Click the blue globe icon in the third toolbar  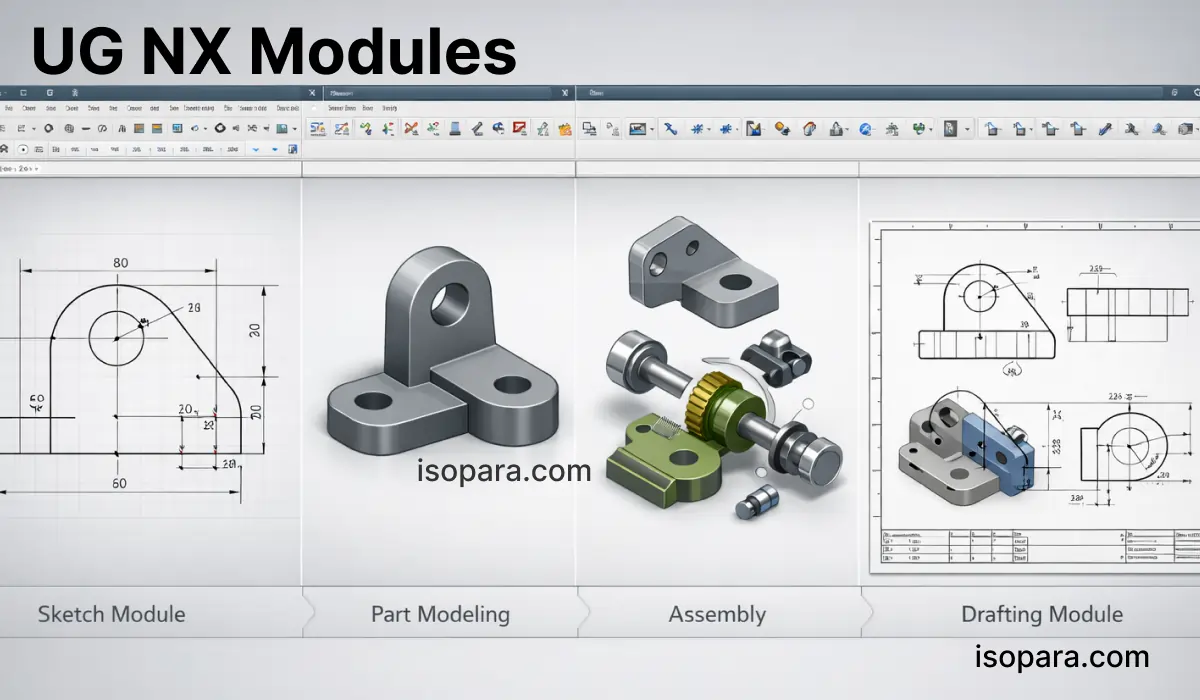click(x=865, y=128)
